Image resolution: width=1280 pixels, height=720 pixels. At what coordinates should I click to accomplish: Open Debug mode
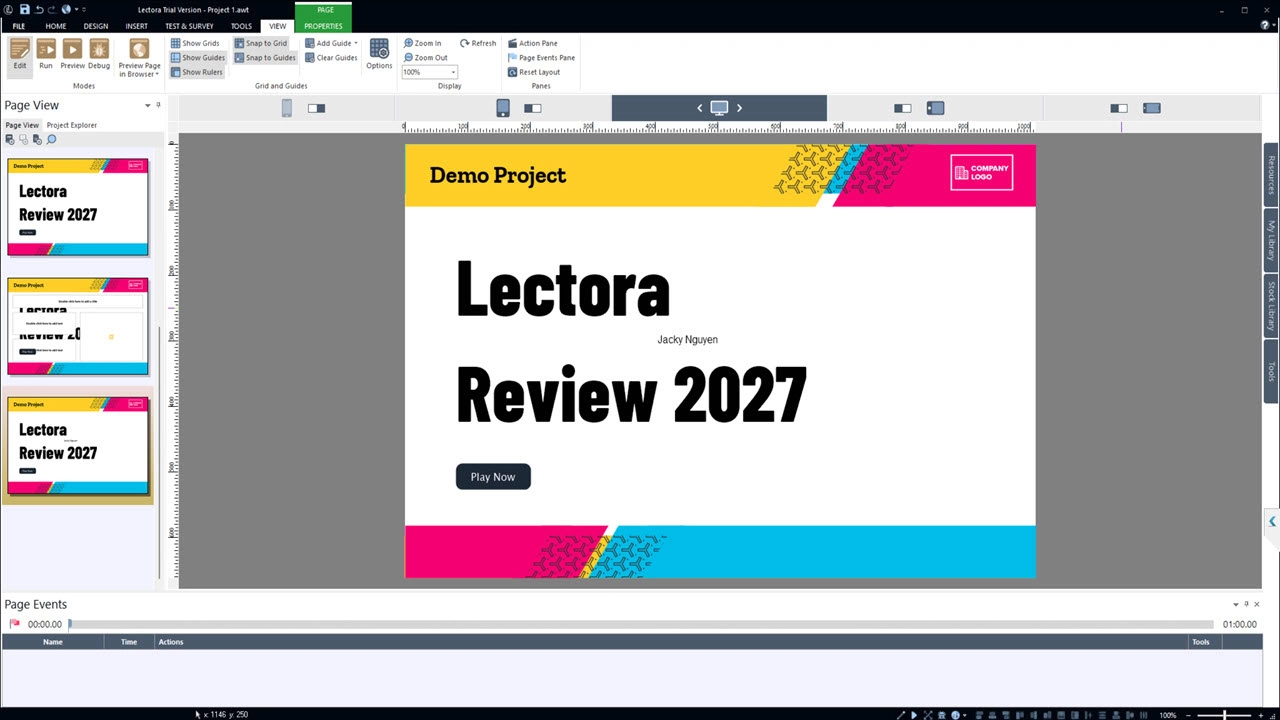pyautogui.click(x=99, y=54)
